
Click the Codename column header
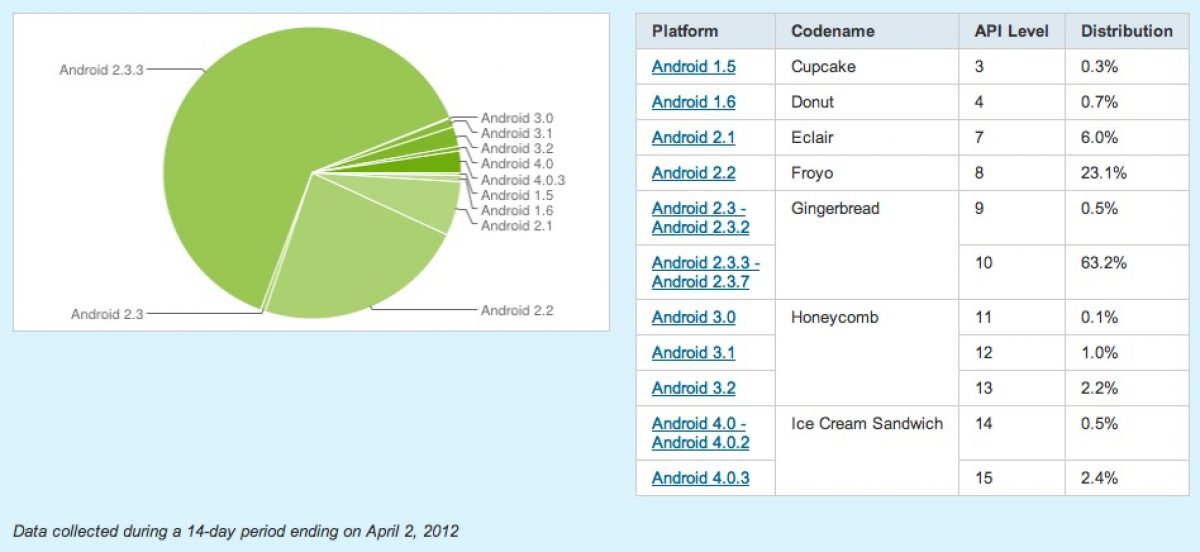832,31
